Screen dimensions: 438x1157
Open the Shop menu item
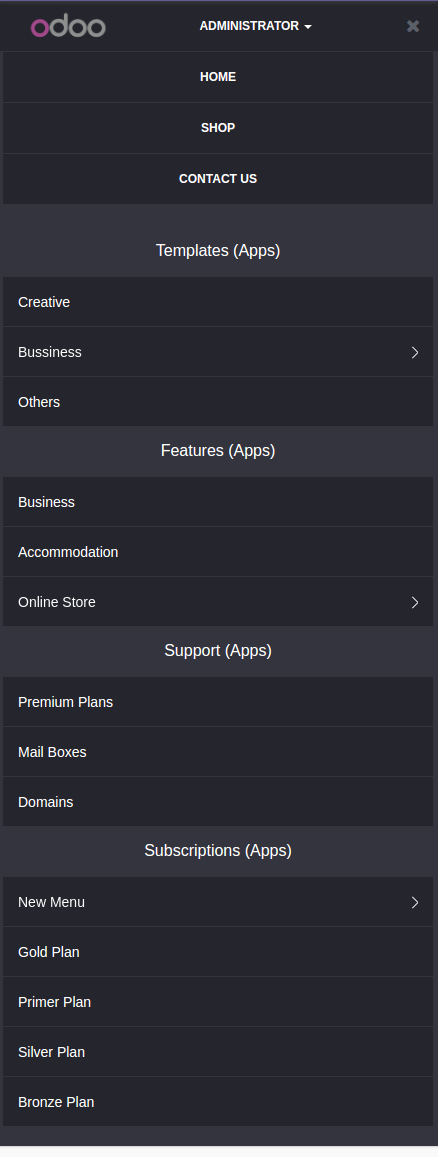218,128
